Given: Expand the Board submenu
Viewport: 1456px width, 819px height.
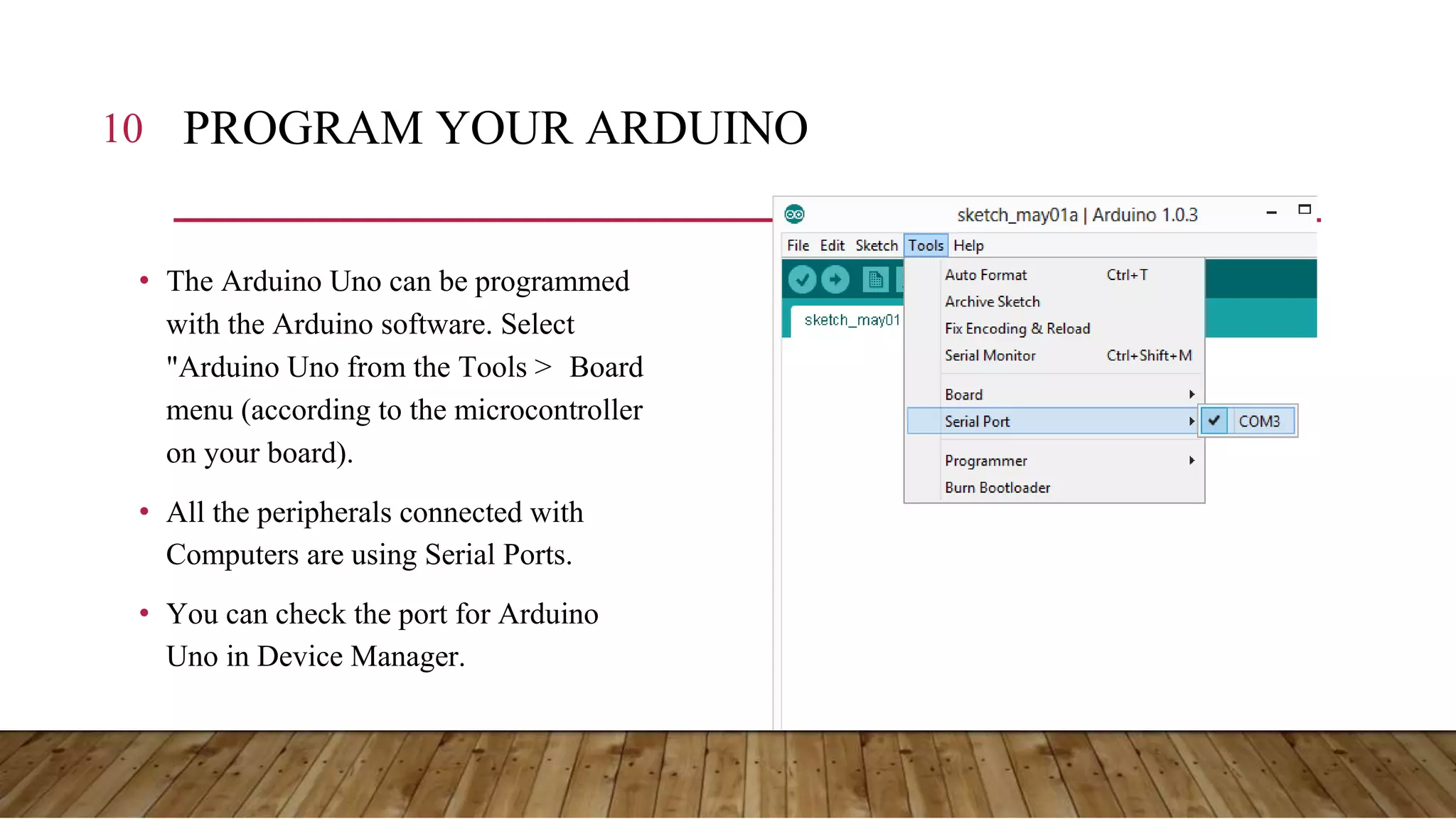Looking at the screenshot, I should pyautogui.click(x=1054, y=395).
